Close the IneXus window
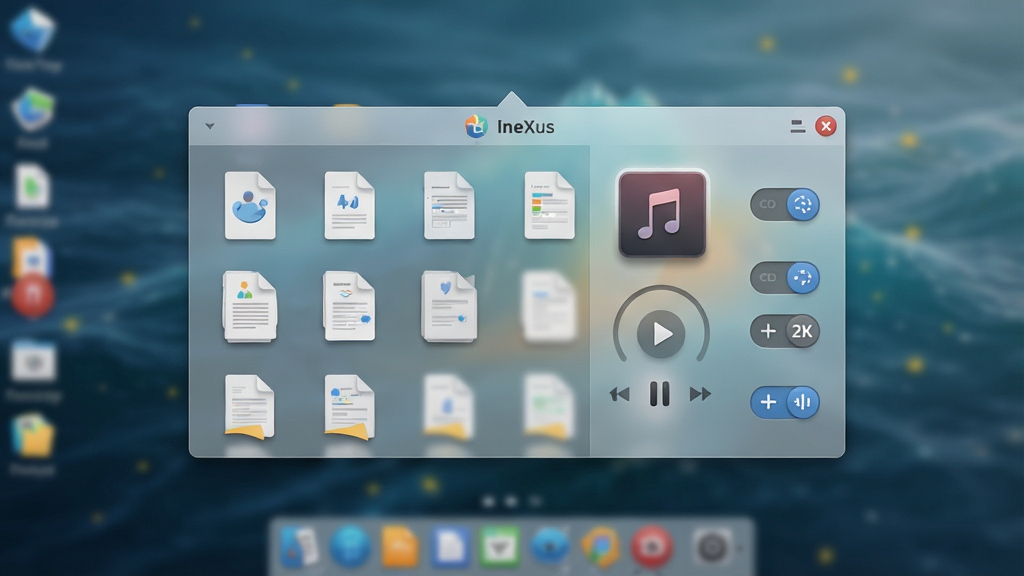1024x576 pixels. (826, 126)
